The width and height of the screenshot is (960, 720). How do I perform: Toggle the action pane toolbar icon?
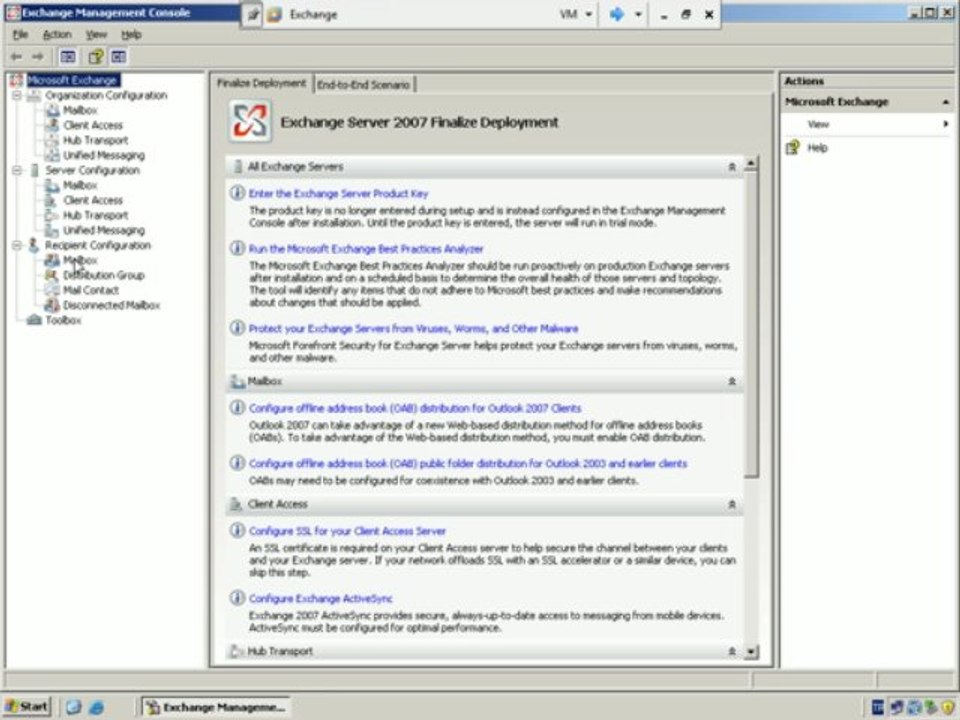(118, 57)
